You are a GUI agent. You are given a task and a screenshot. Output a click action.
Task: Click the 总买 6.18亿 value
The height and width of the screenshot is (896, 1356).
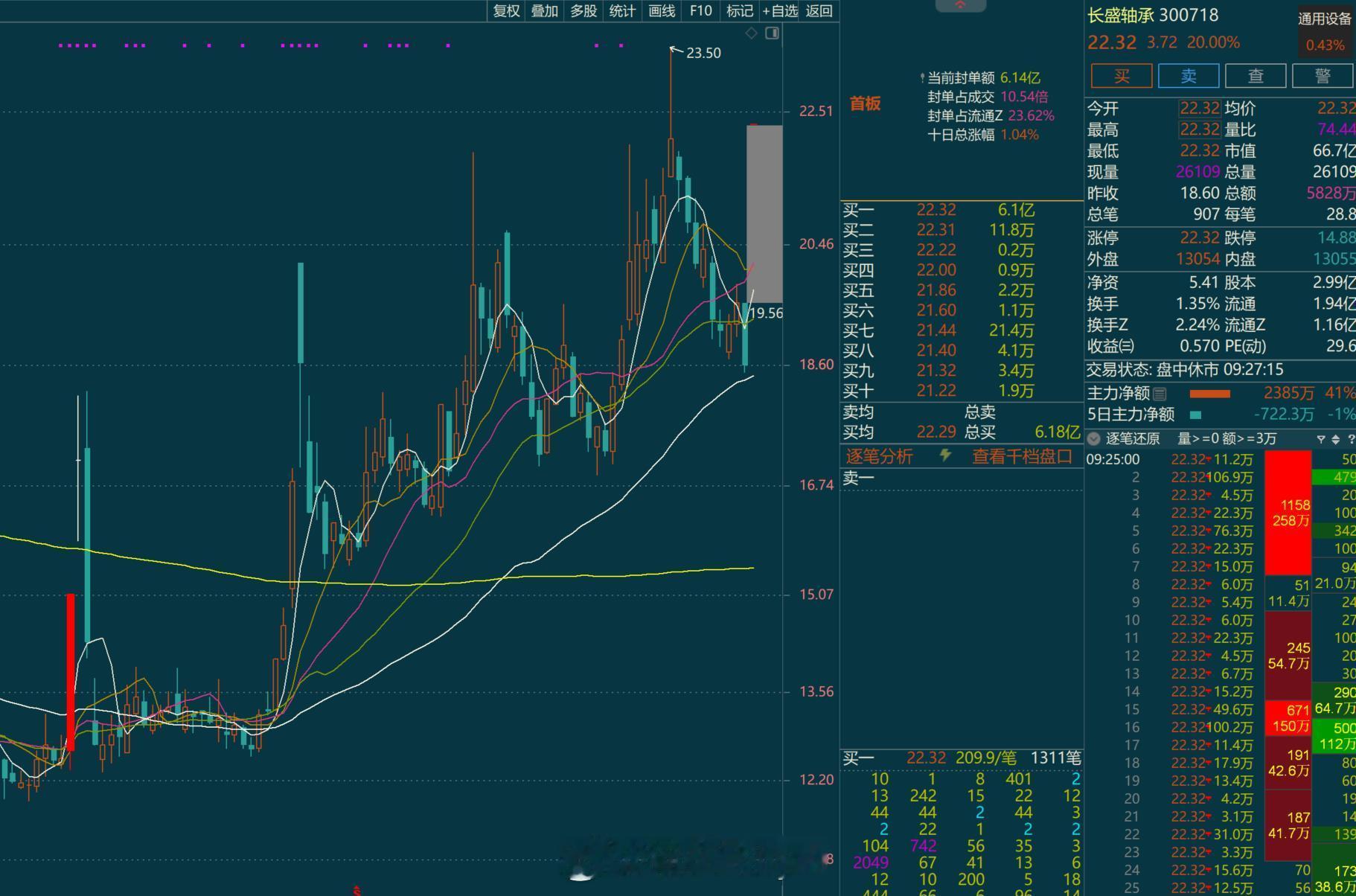pyautogui.click(x=1057, y=432)
